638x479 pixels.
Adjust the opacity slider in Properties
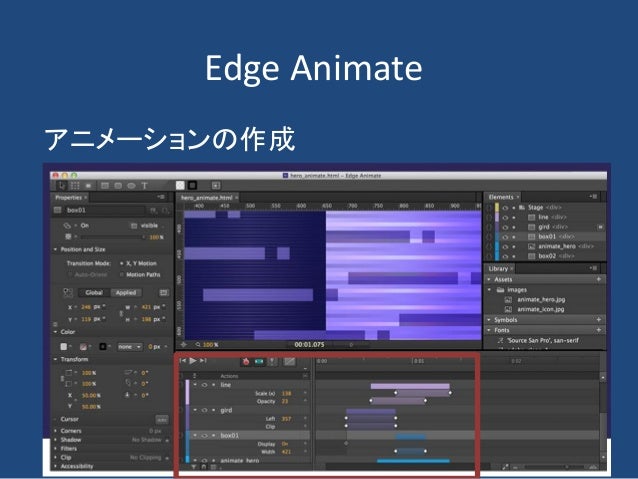[112, 237]
